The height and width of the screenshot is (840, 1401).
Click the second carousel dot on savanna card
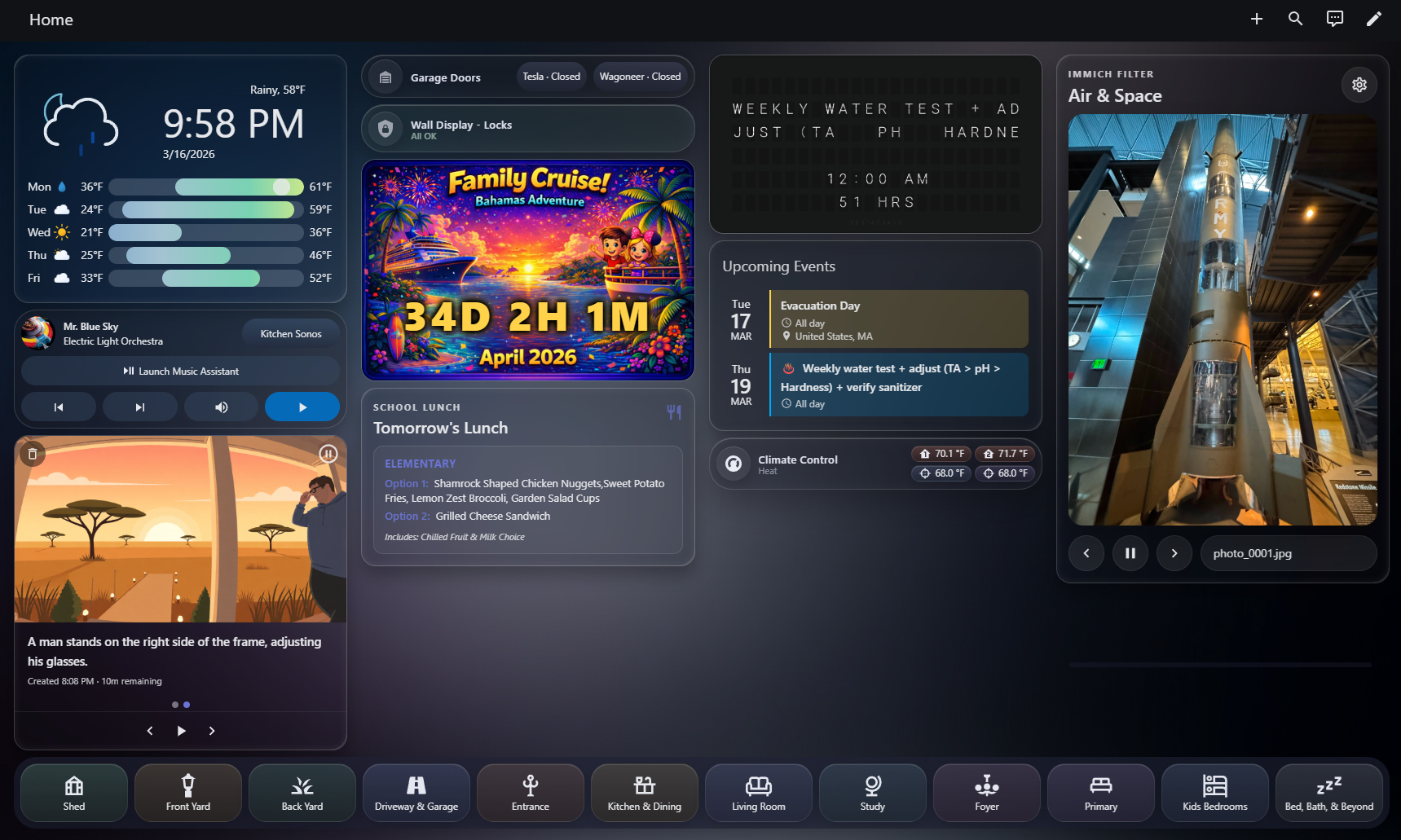point(187,705)
